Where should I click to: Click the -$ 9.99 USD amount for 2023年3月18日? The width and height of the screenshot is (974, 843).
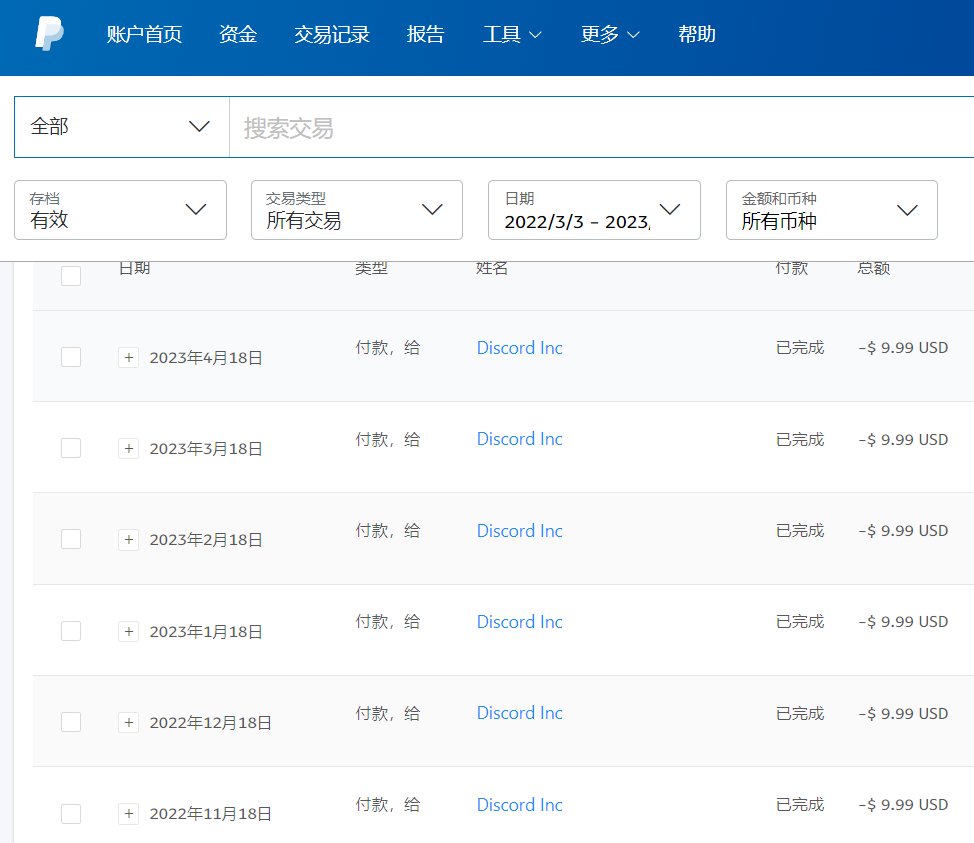pos(903,440)
